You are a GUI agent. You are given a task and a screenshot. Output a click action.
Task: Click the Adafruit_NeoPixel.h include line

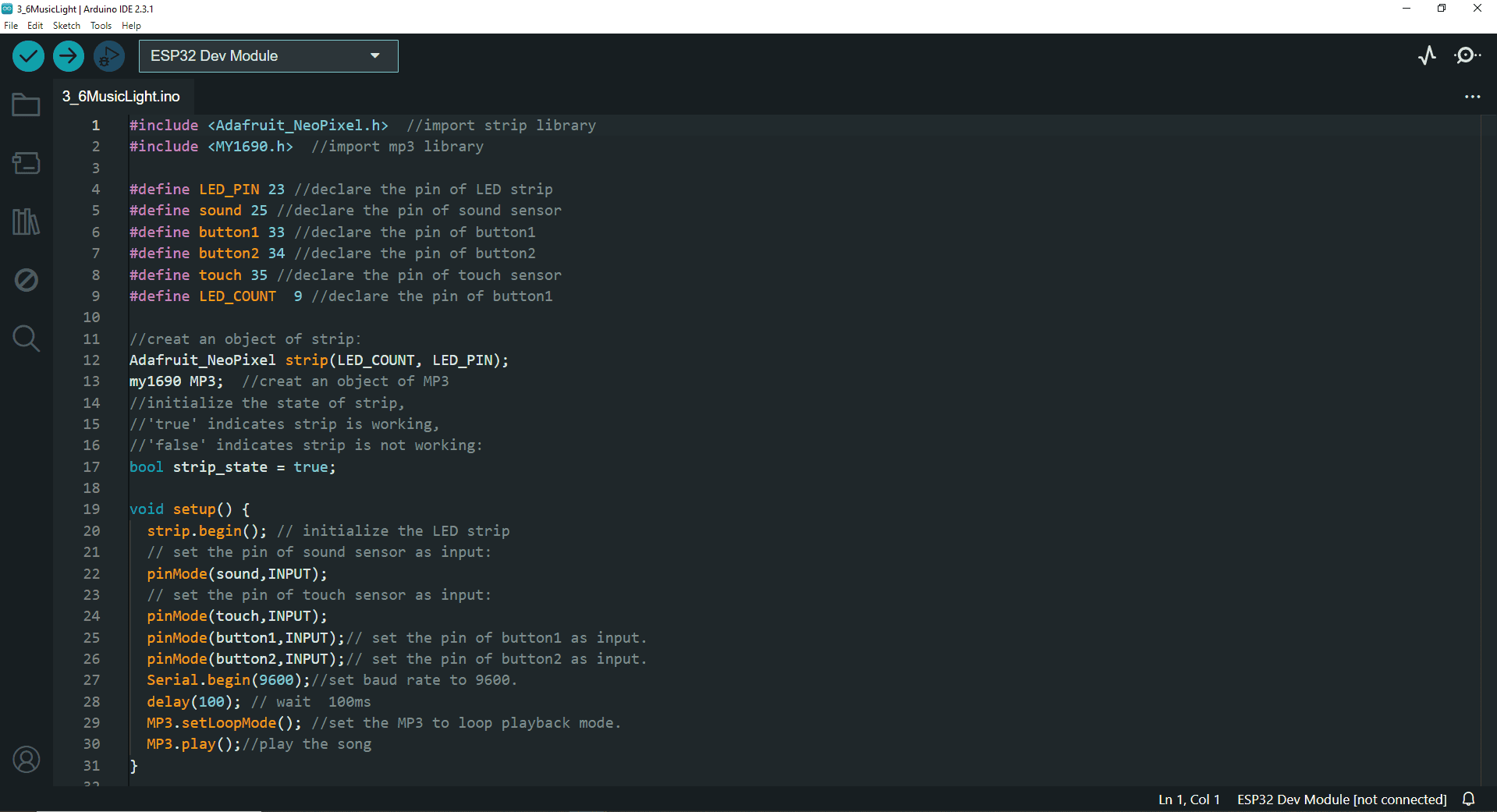point(363,126)
